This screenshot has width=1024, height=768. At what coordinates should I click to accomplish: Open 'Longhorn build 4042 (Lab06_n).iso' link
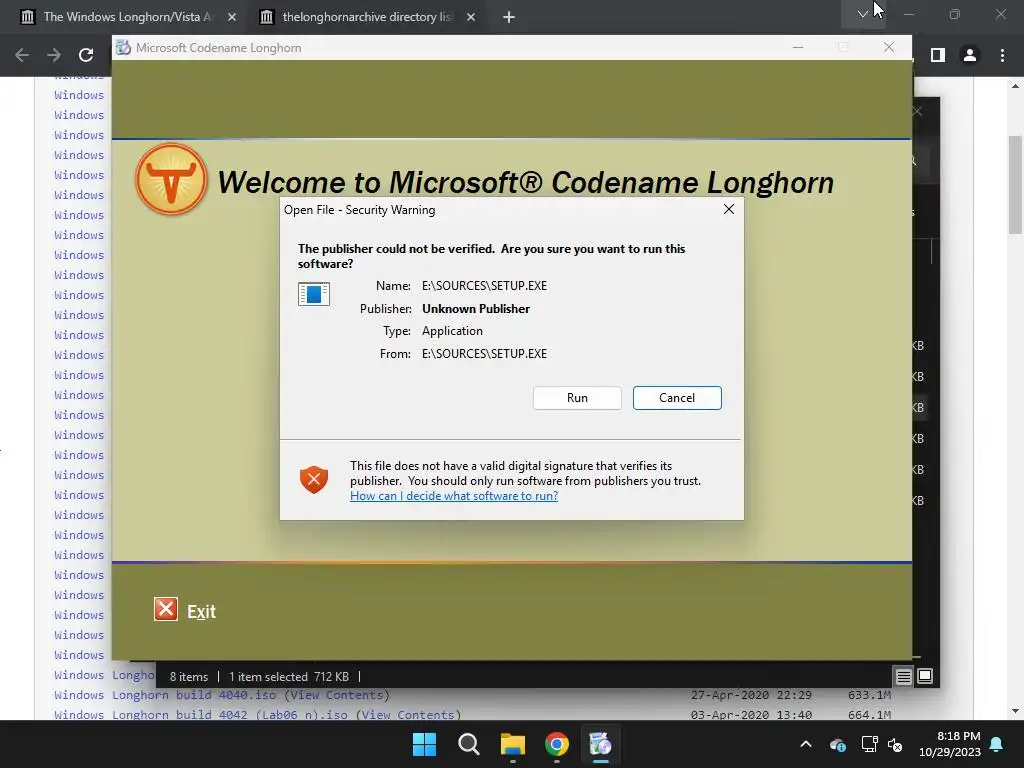tap(200, 714)
